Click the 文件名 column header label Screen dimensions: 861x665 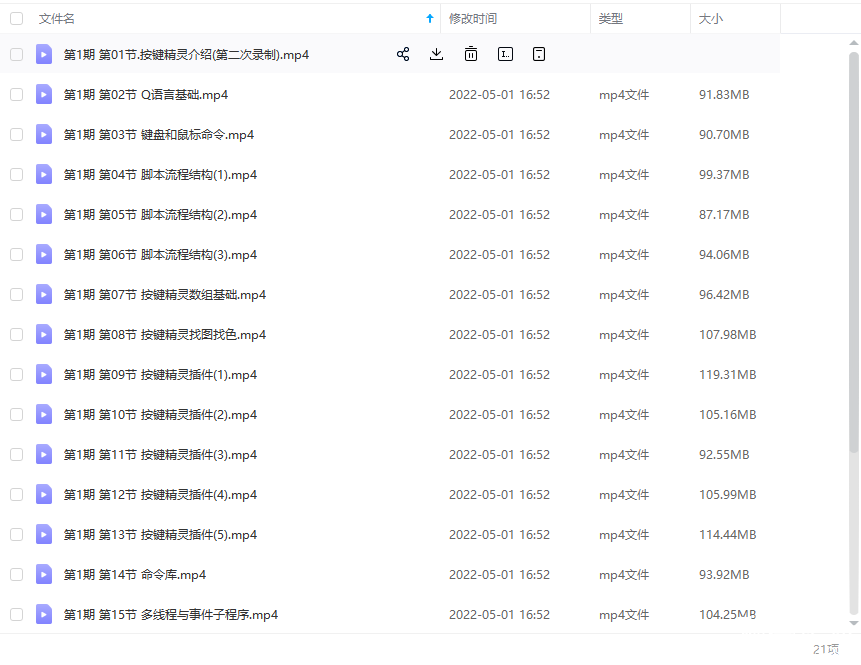[57, 19]
